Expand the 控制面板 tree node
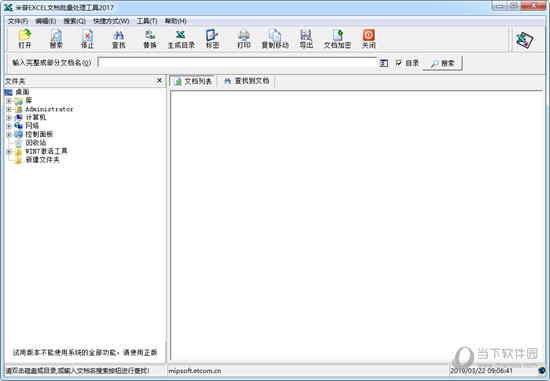Viewport: 550px width, 381px height. coord(9,134)
